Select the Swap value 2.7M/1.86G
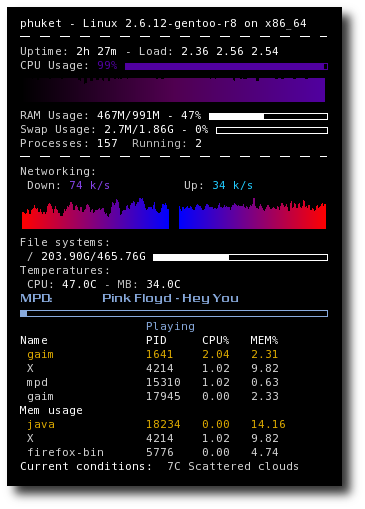The height and width of the screenshot is (509, 365). coord(139,129)
